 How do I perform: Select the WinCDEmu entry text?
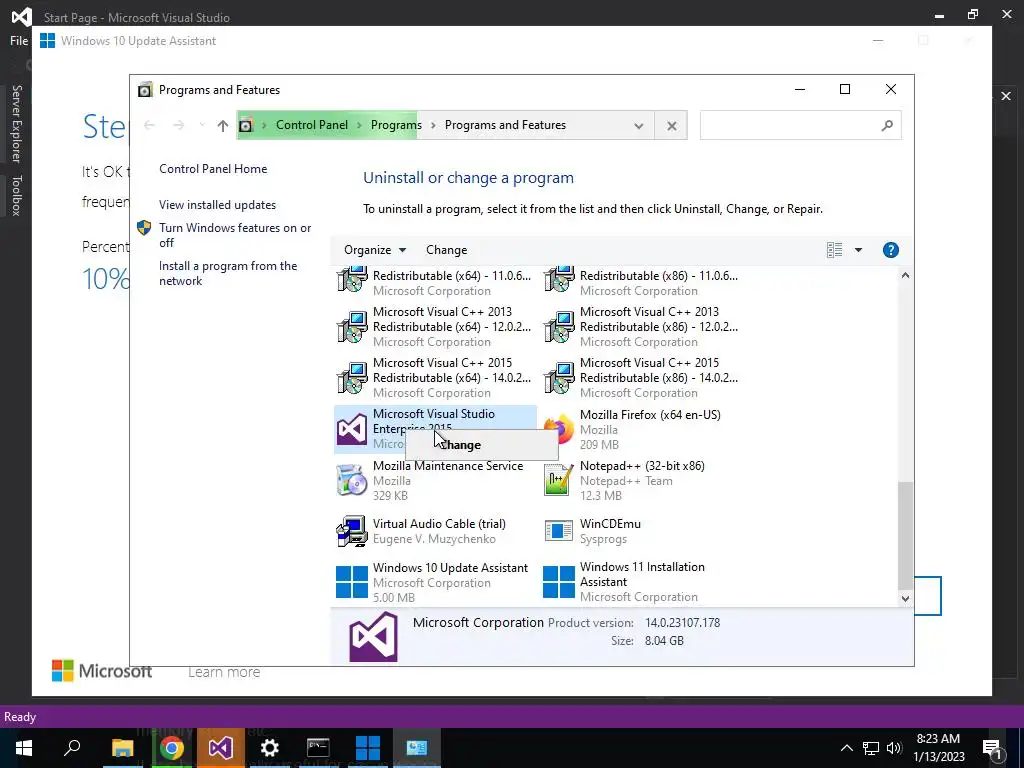pyautogui.click(x=611, y=524)
